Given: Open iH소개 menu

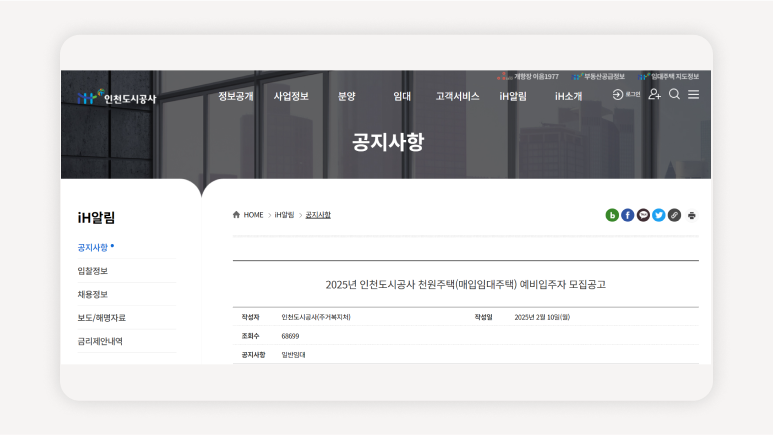Looking at the screenshot, I should 568,96.
